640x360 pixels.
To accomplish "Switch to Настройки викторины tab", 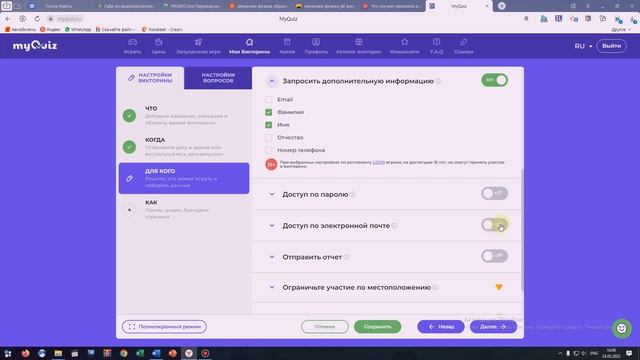I will (x=150, y=78).
